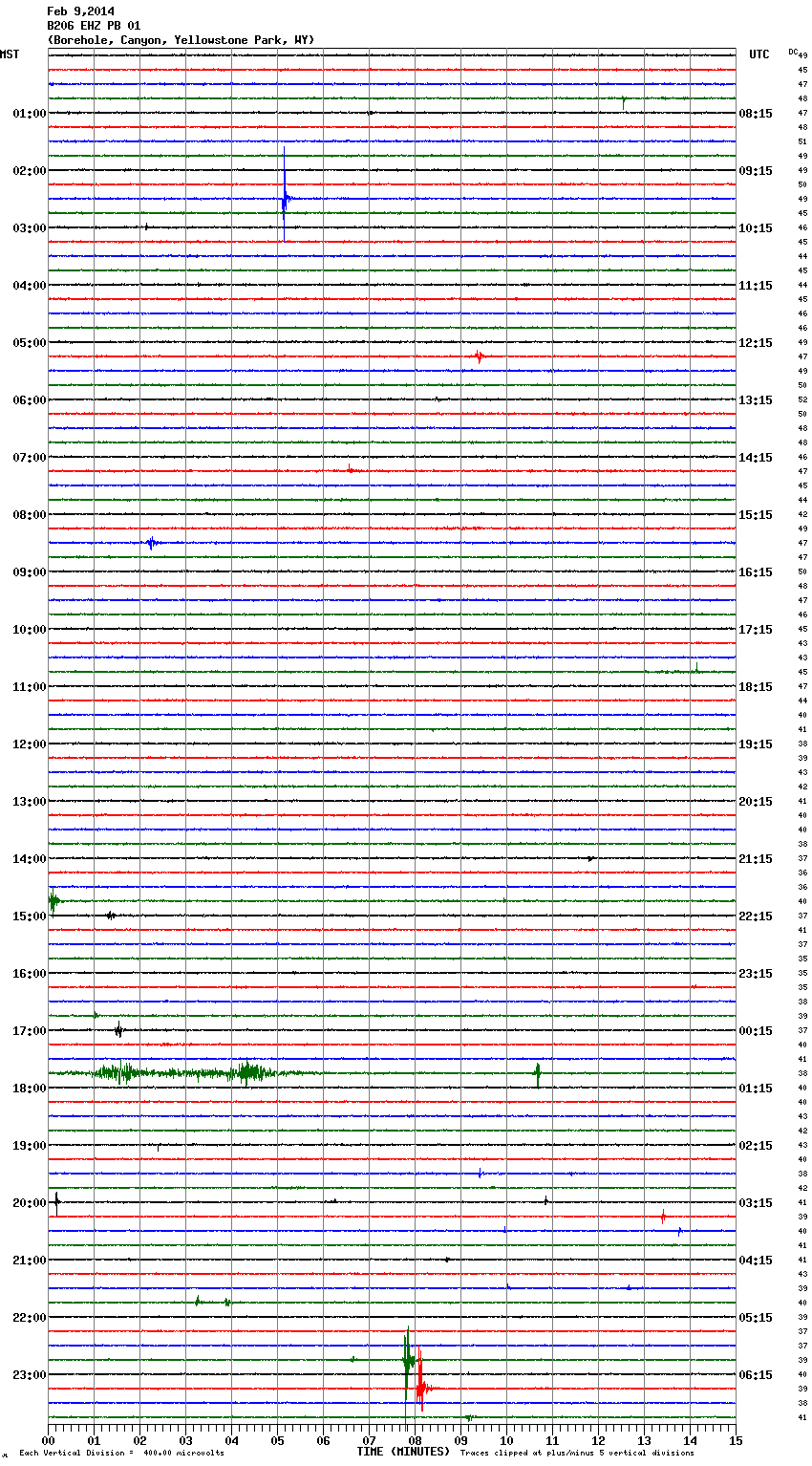
Task: Click the "23:00" MST time label
Action: point(29,1375)
